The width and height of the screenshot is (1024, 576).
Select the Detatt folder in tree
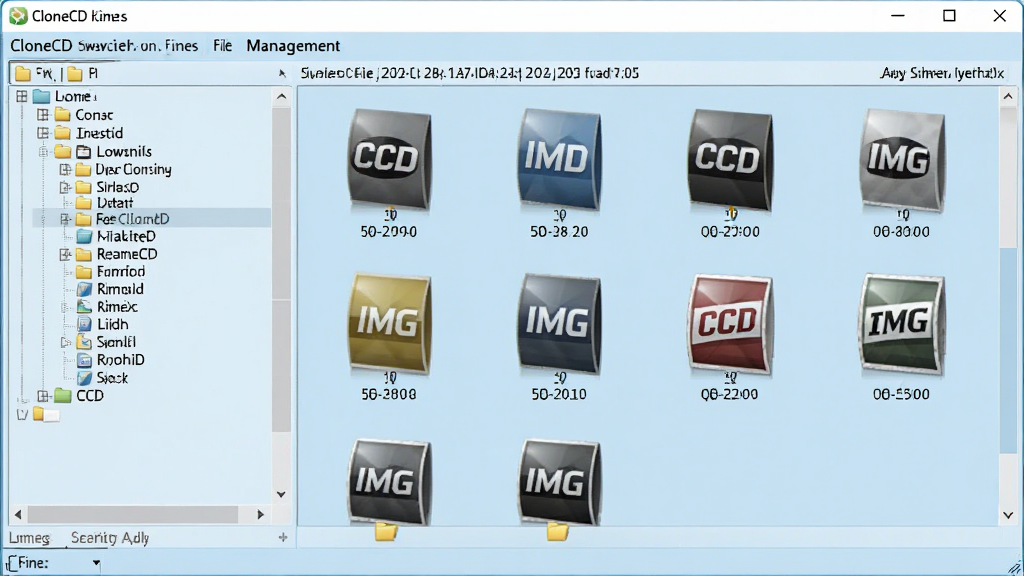115,203
